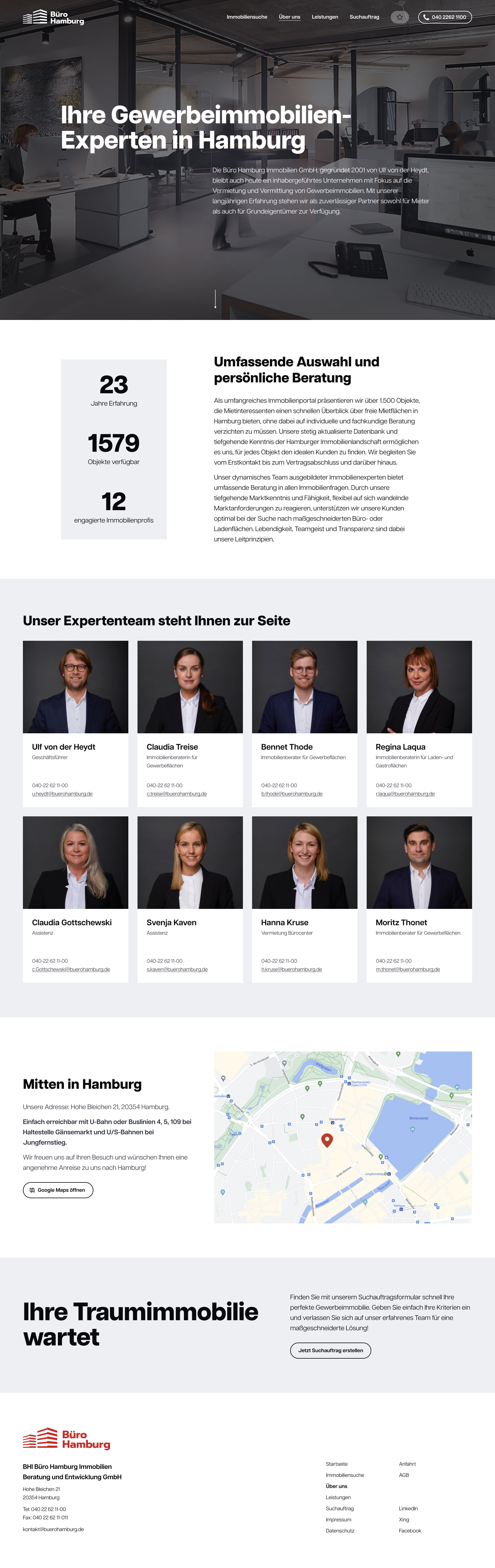
Task: Open the Impressum page from the footer
Action: pyautogui.click(x=339, y=1519)
